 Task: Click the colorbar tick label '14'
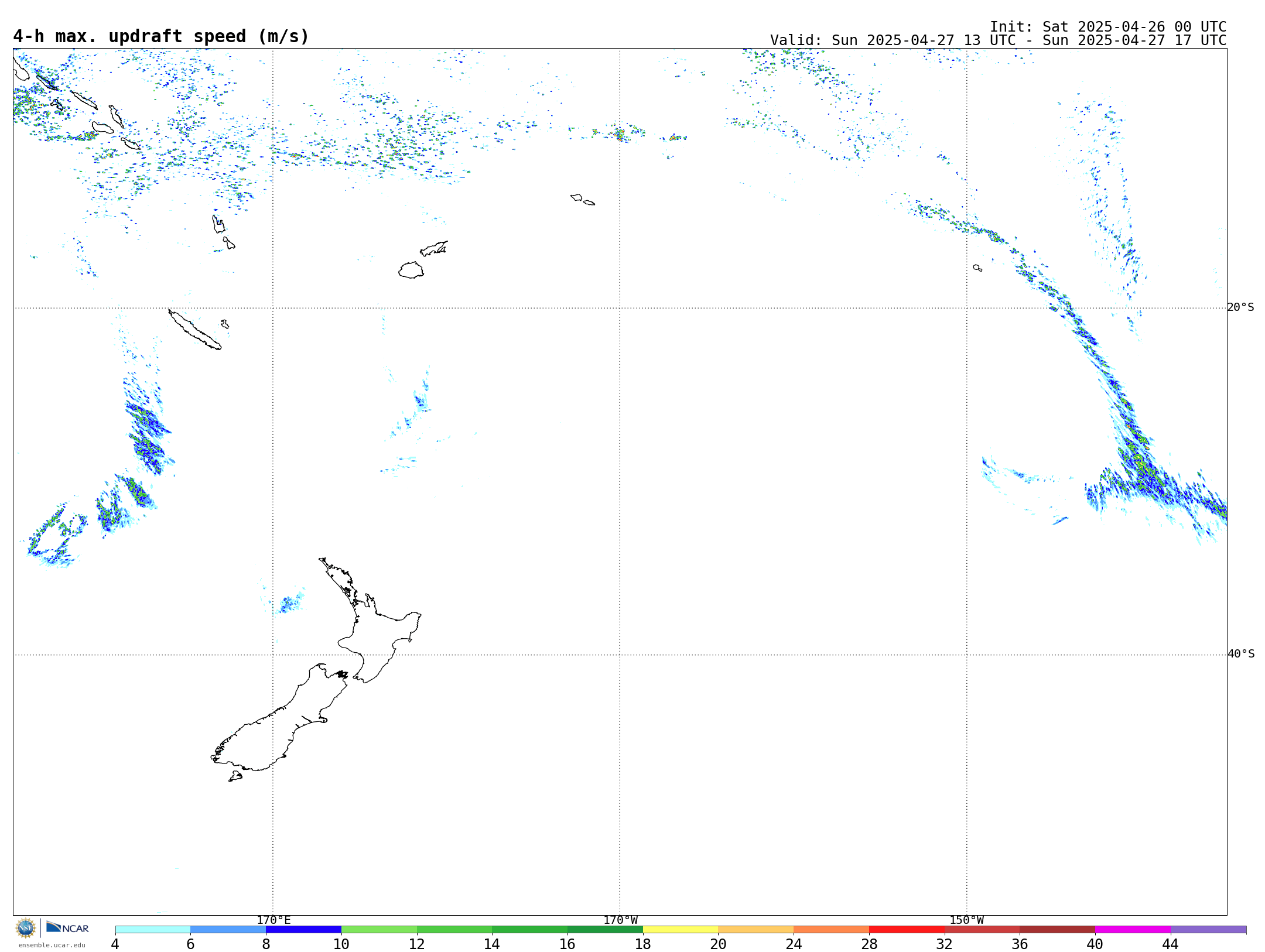click(x=492, y=944)
